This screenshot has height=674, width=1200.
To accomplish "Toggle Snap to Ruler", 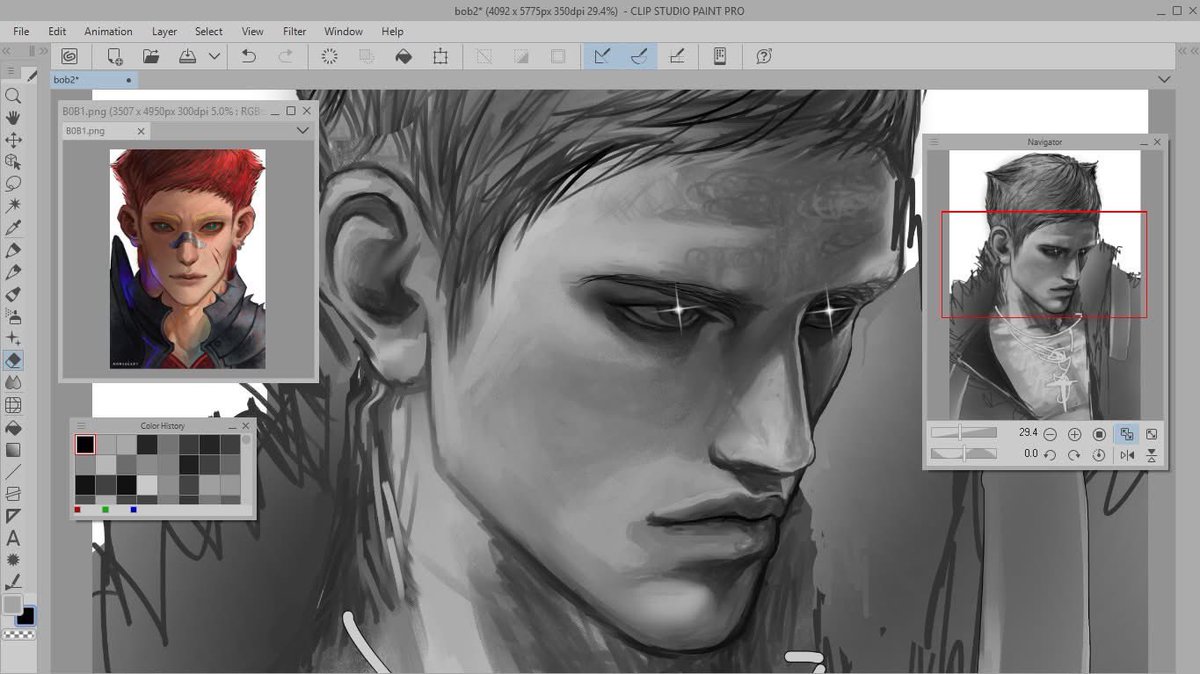I will pos(602,57).
